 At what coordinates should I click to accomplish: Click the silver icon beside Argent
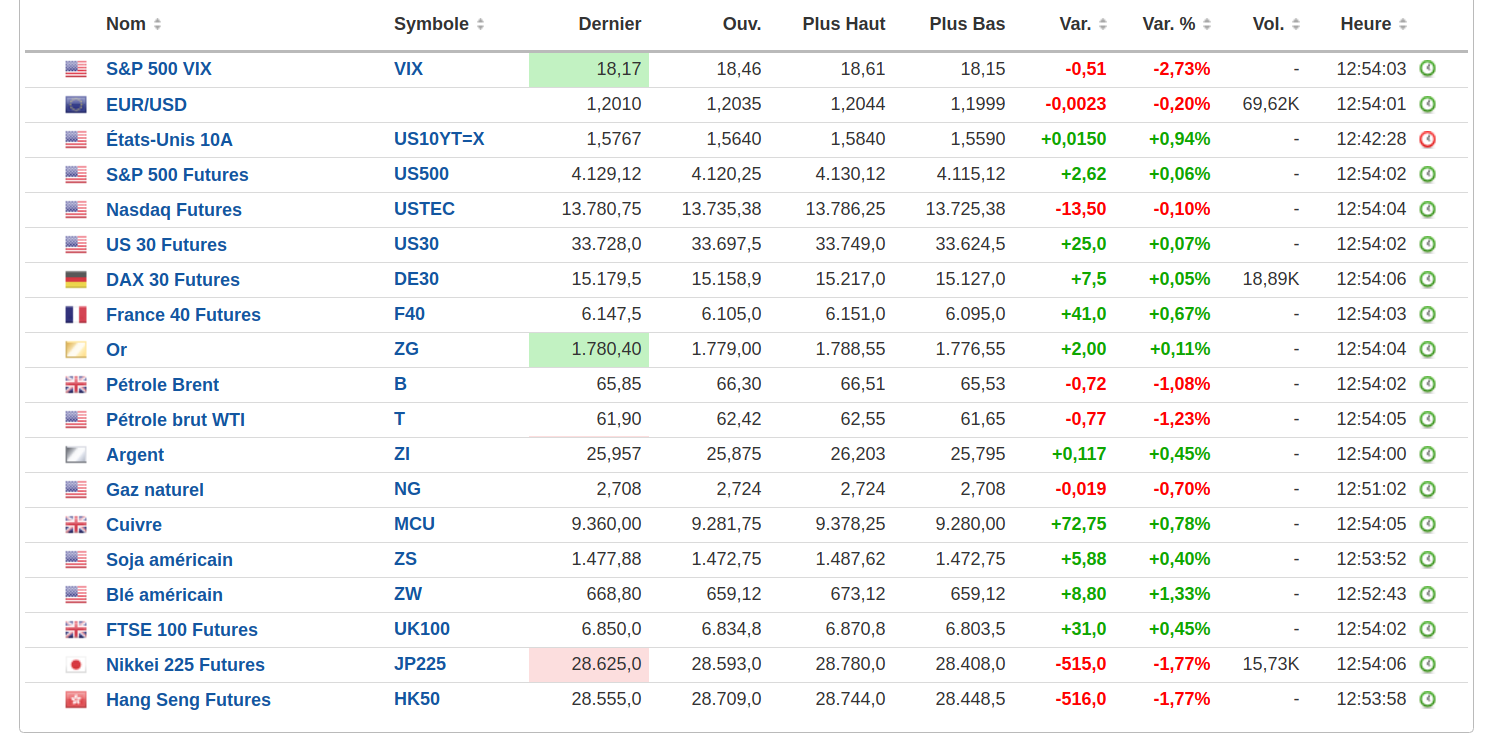pos(76,455)
